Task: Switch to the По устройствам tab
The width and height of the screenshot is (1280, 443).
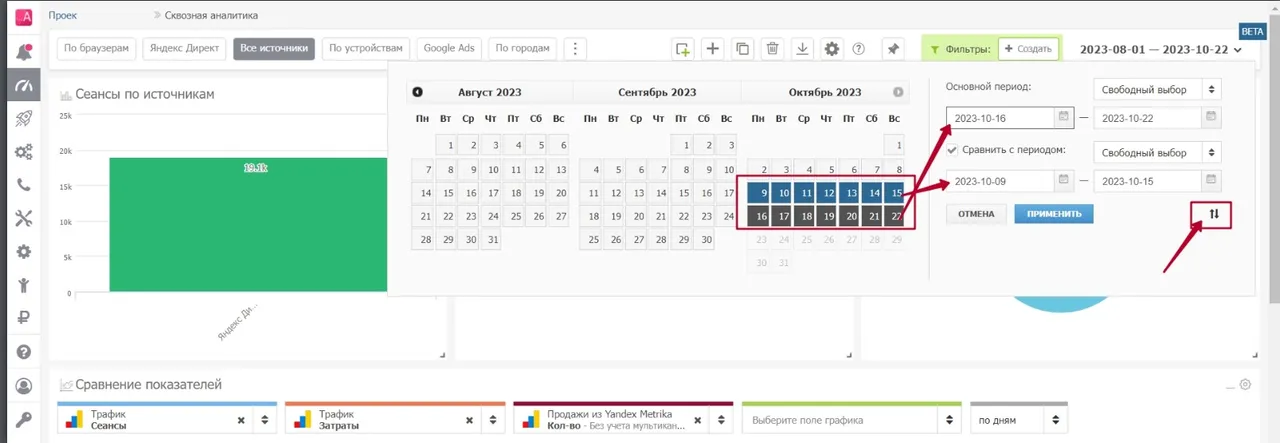Action: [x=366, y=48]
